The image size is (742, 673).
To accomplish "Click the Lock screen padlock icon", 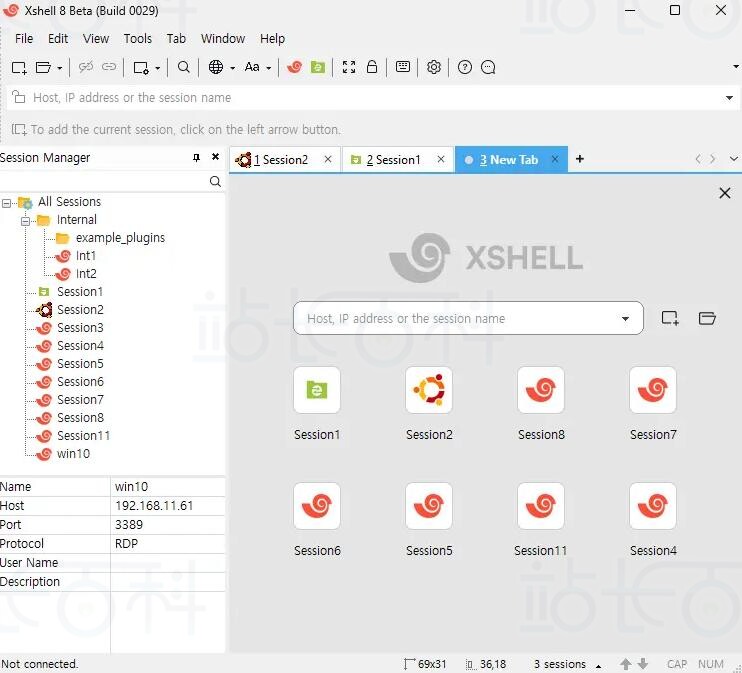I will pyautogui.click(x=372, y=67).
